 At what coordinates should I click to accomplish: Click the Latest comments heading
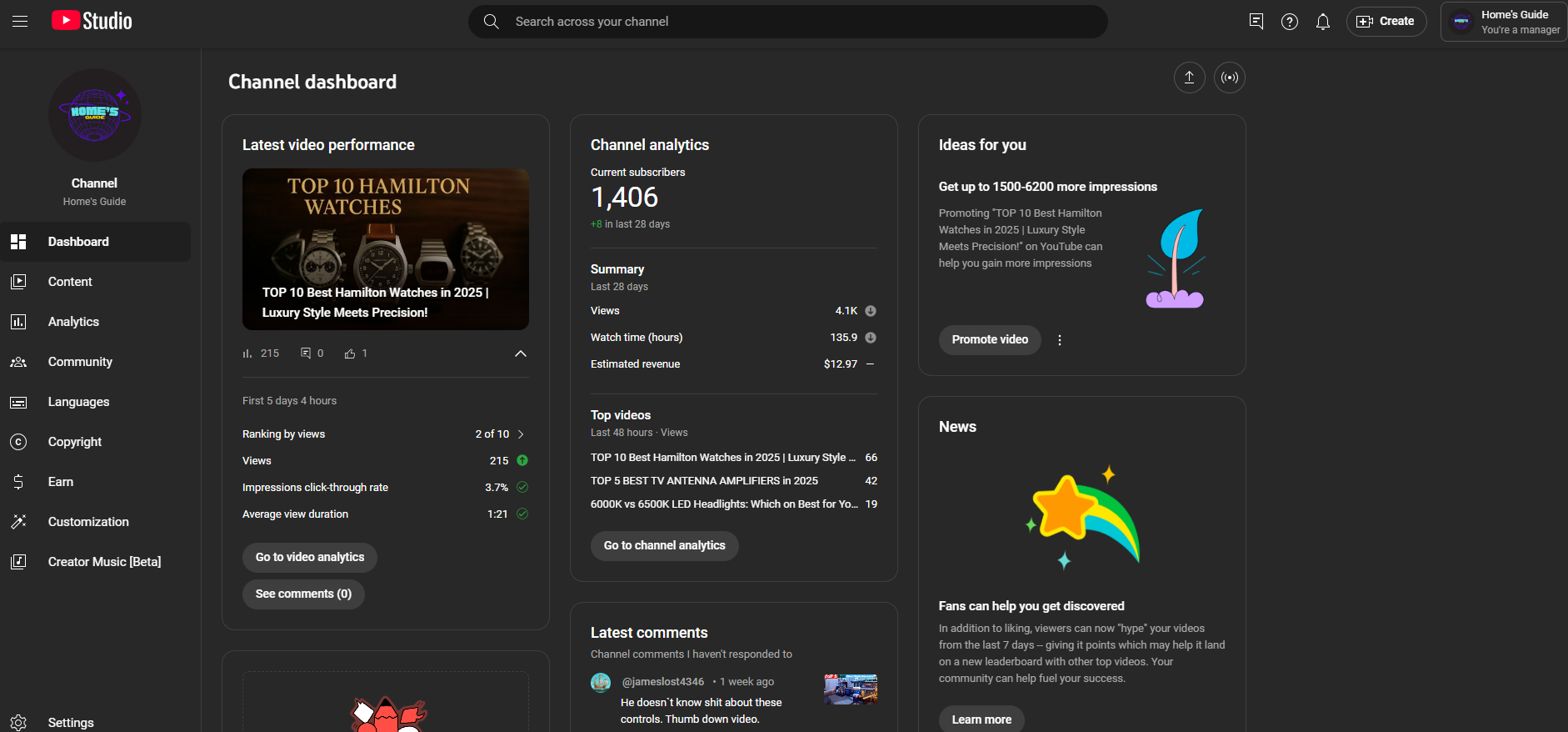[649, 633]
